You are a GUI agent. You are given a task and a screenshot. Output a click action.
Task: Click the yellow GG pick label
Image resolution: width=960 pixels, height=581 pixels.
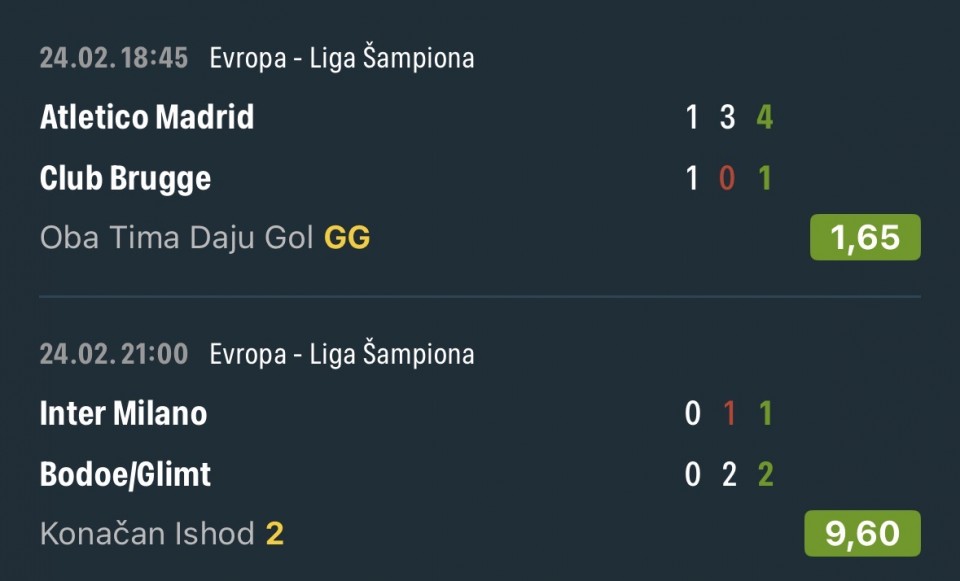pos(347,238)
